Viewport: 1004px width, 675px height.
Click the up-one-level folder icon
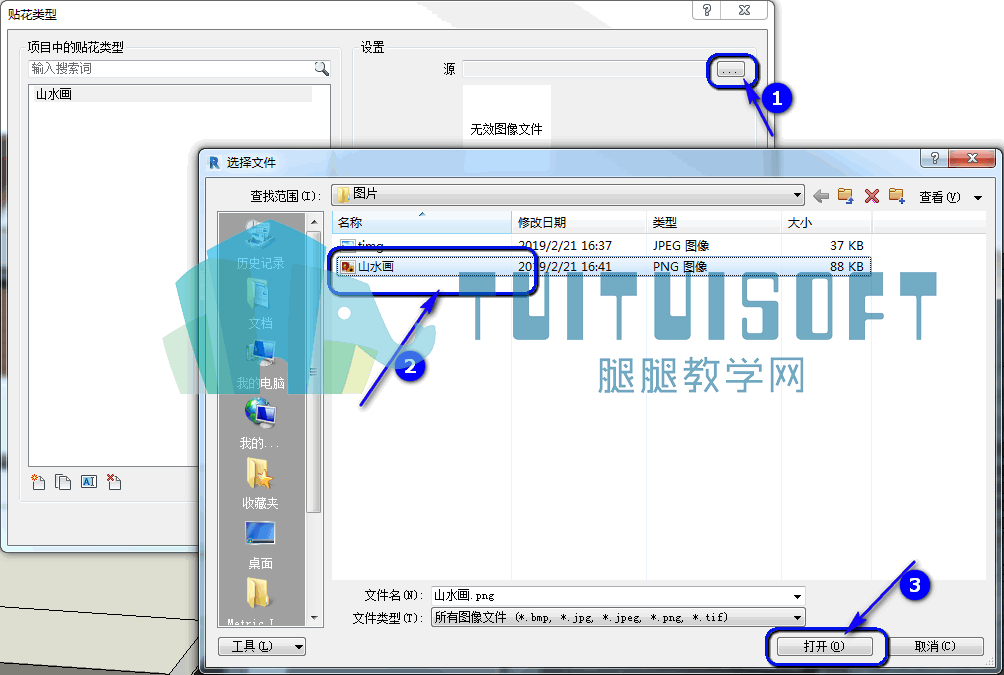click(x=846, y=196)
